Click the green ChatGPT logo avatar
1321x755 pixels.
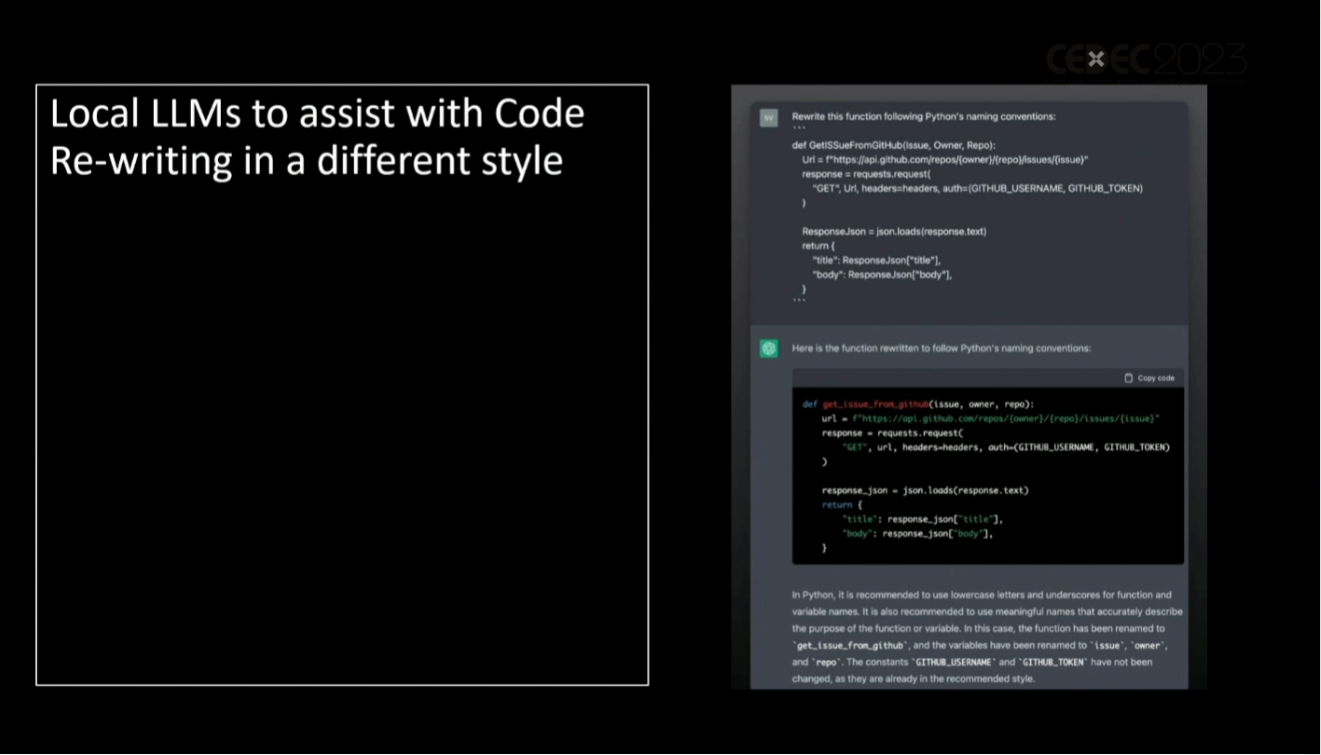(768, 349)
